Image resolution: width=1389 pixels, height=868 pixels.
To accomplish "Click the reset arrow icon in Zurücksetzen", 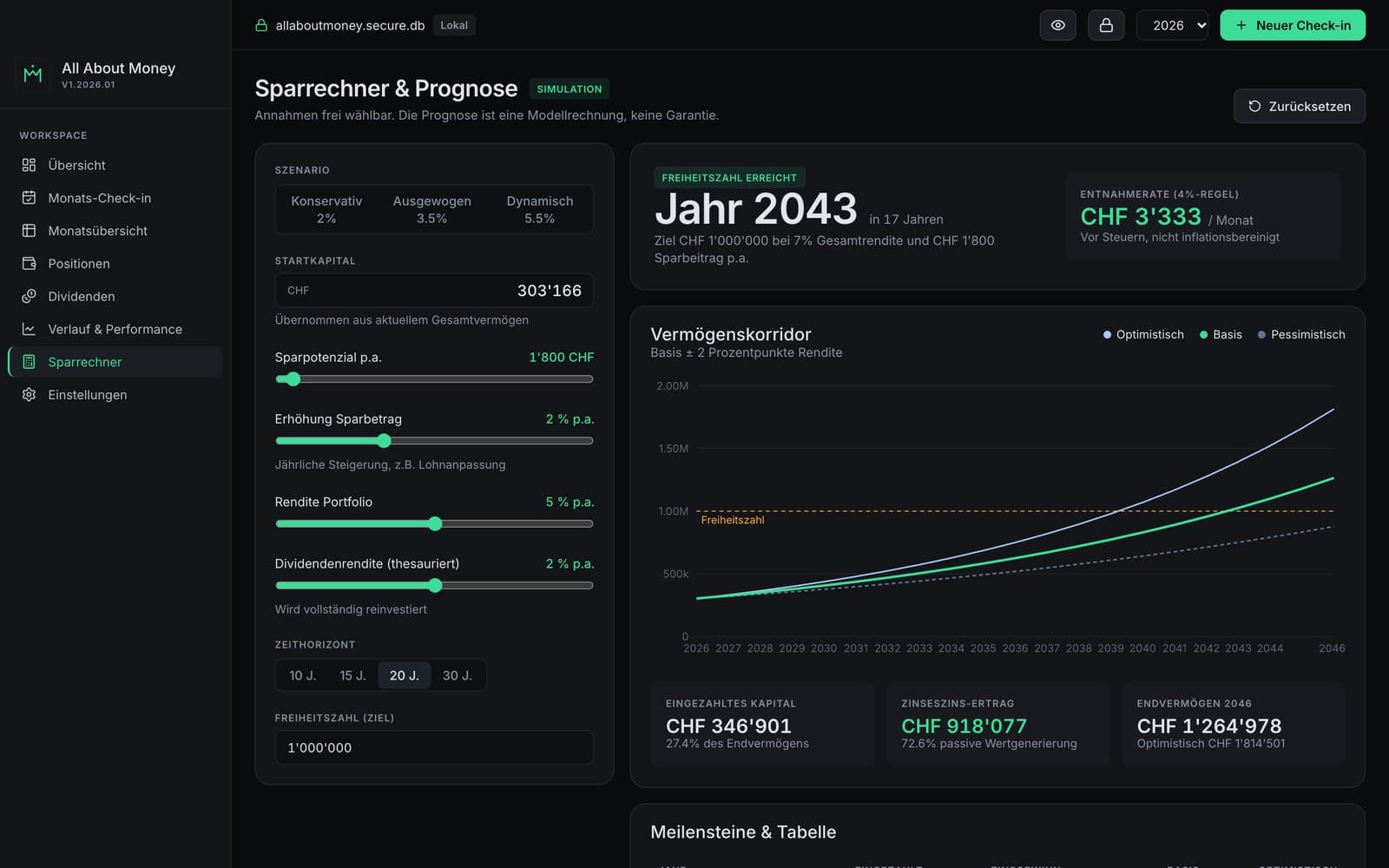I will click(1254, 106).
